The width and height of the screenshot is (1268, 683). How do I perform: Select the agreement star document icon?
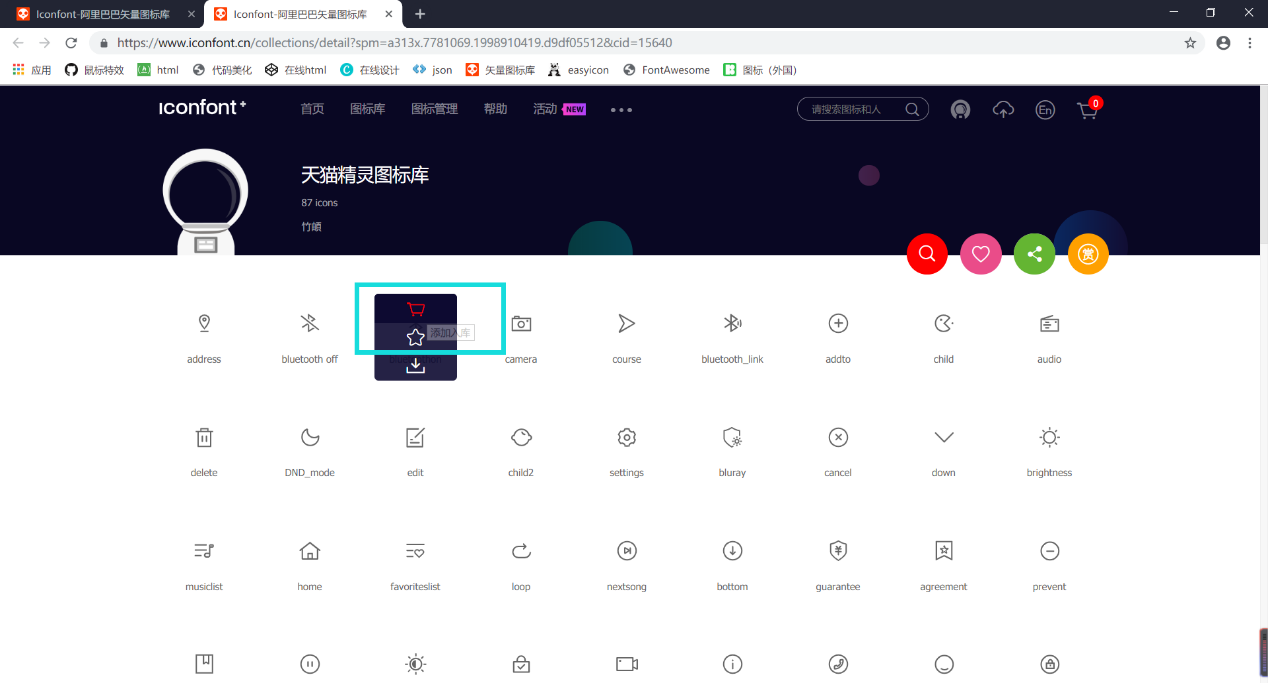coord(944,551)
